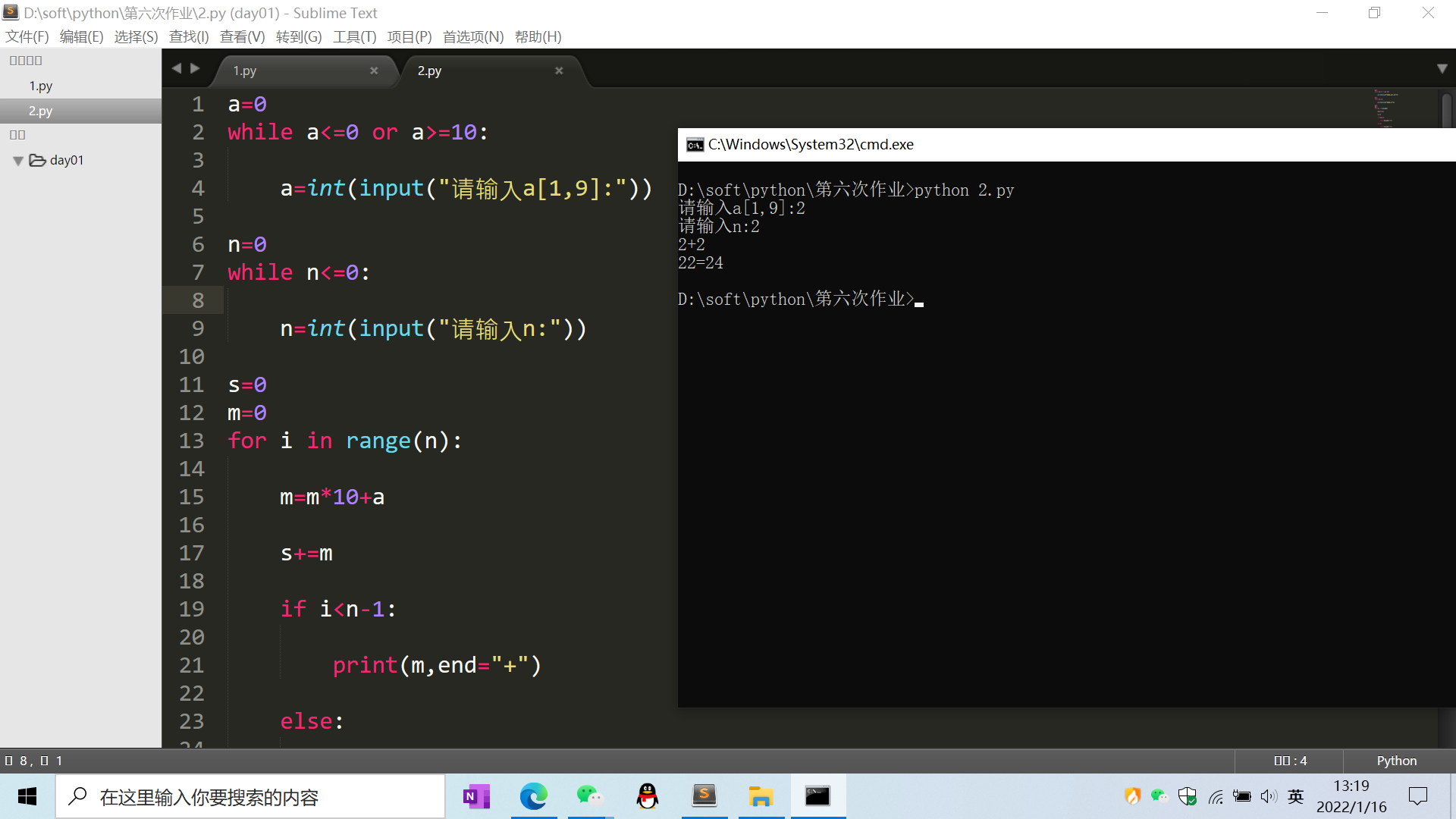
Task: Open File Explorer from the taskbar
Action: click(x=761, y=796)
